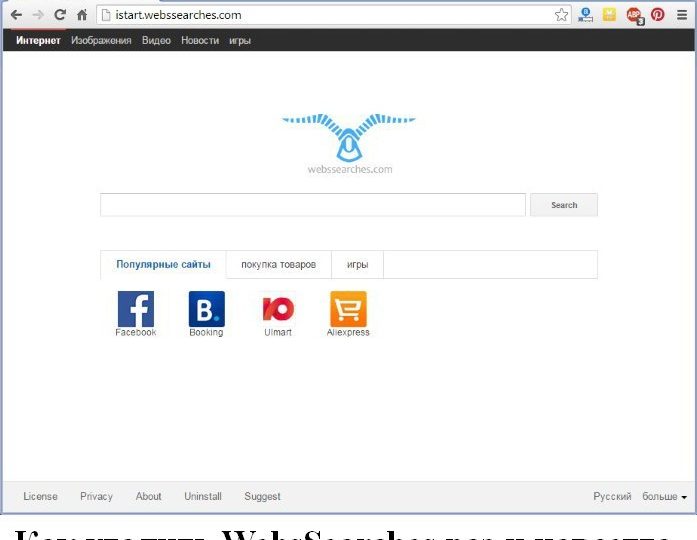Open the Privacy footer link
This screenshot has width=697, height=540.
pos(96,496)
